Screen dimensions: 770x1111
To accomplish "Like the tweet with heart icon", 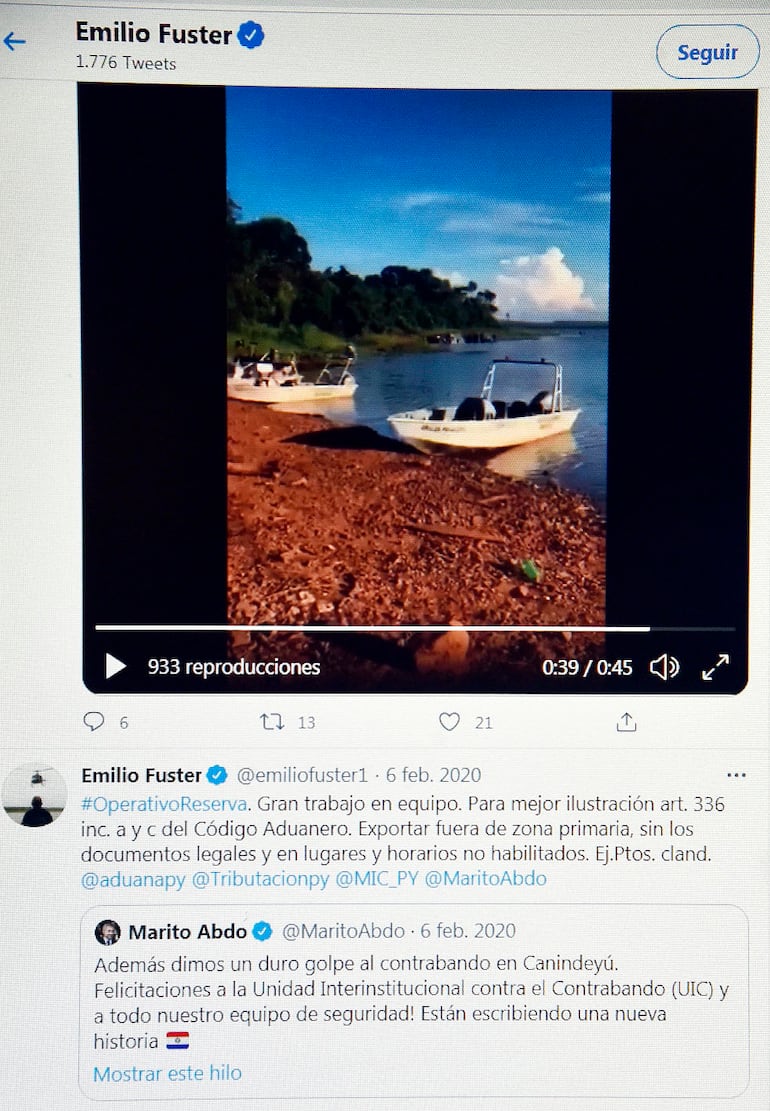I will click(x=450, y=721).
